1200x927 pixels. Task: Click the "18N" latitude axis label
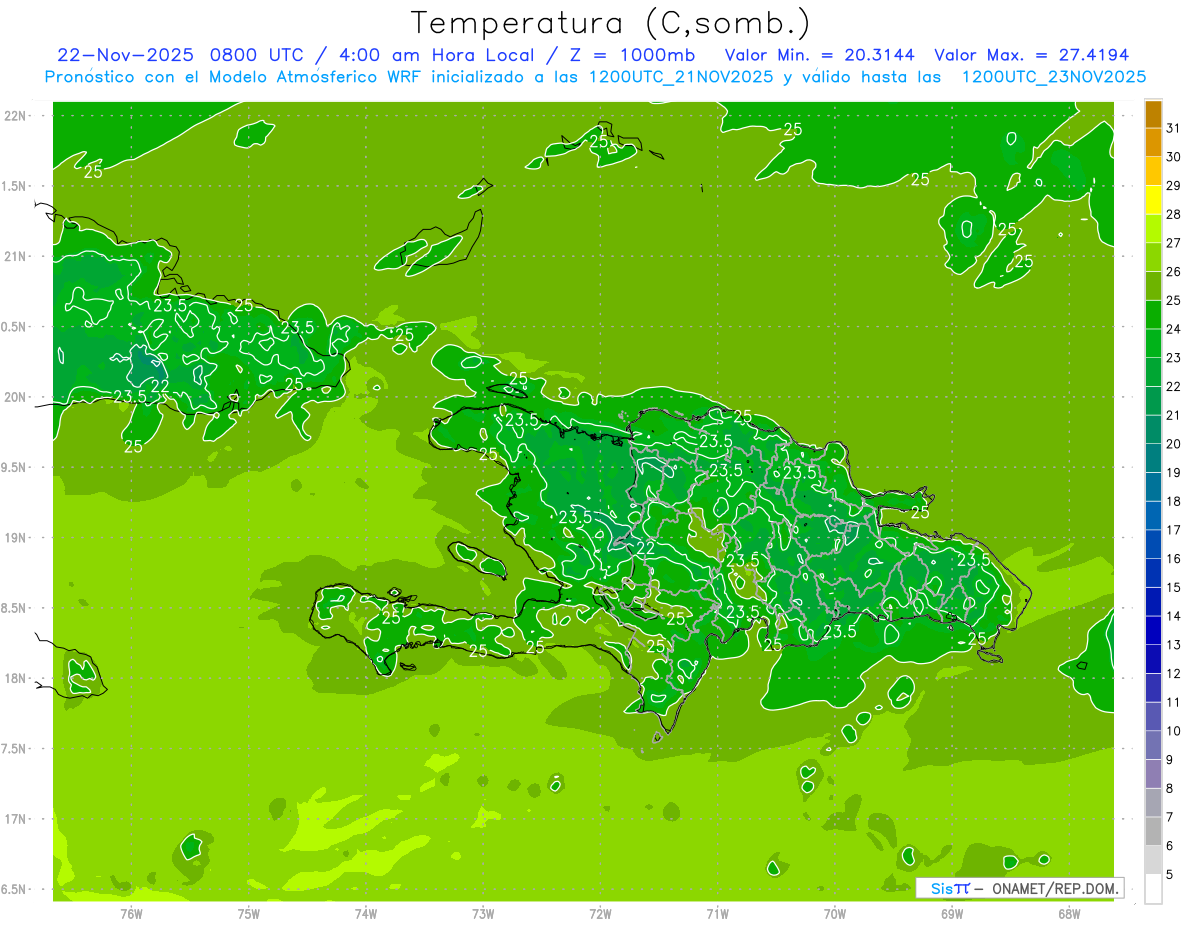click(16, 678)
